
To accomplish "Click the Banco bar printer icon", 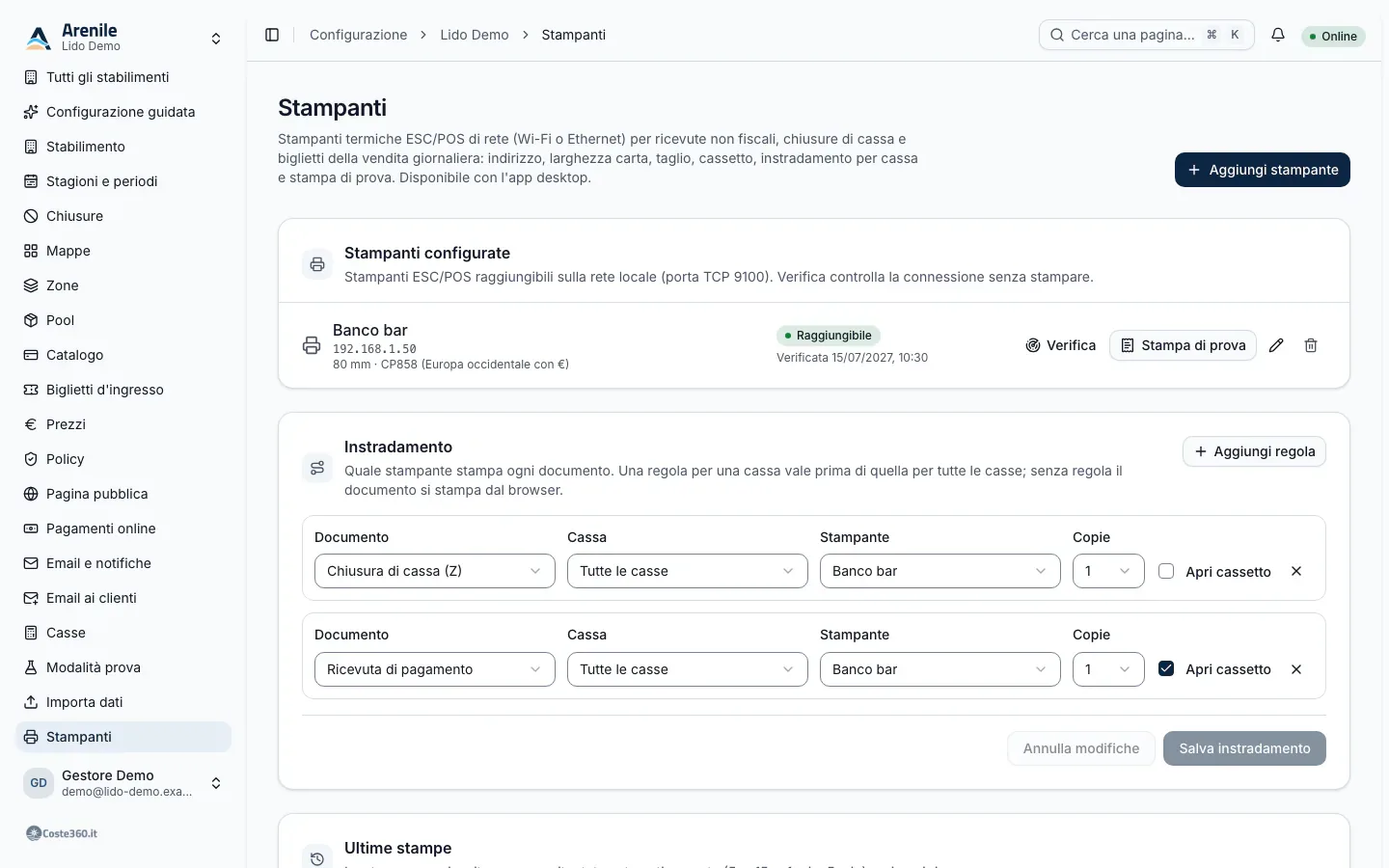I will click(312, 345).
